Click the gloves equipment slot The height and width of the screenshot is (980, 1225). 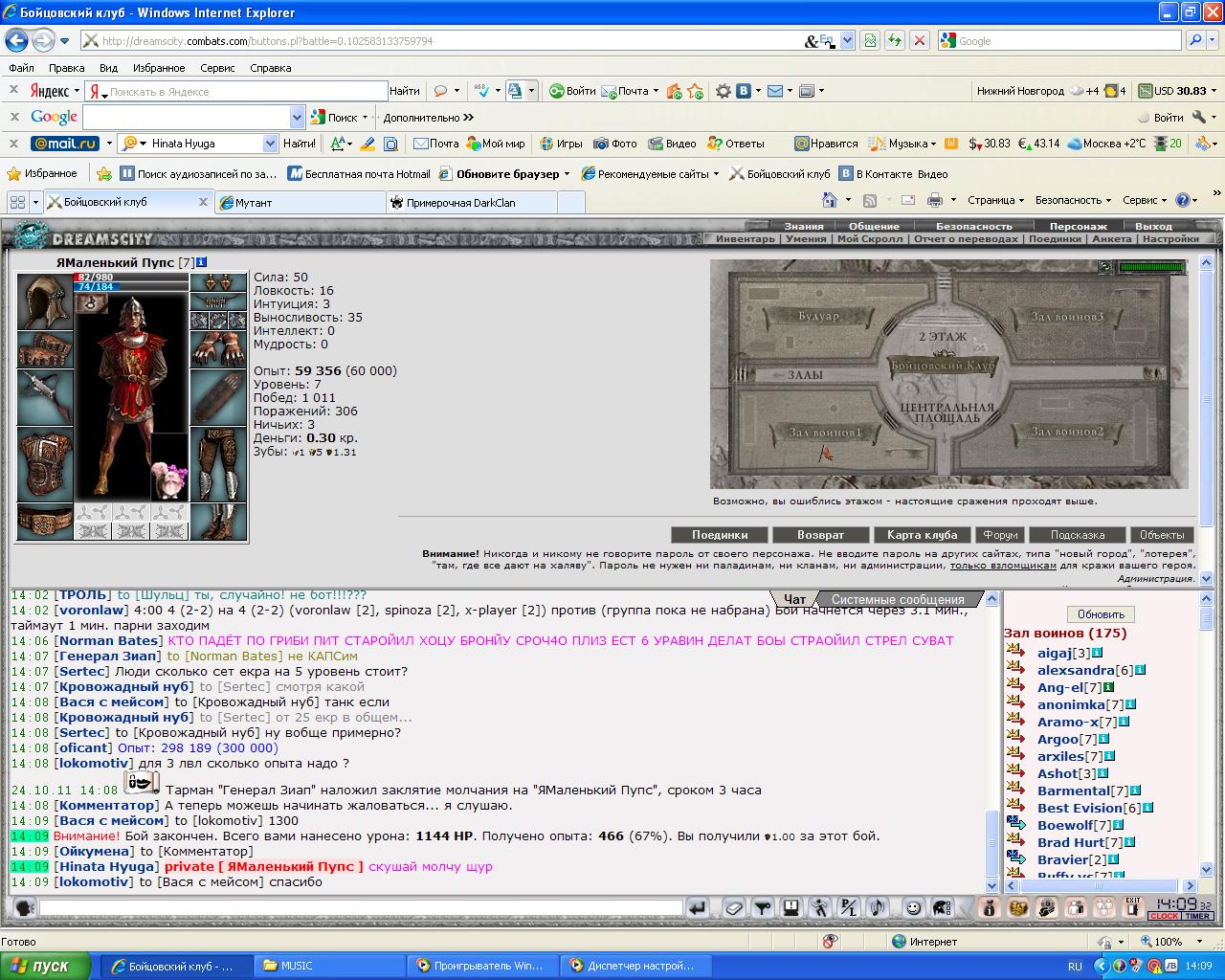tap(218, 348)
